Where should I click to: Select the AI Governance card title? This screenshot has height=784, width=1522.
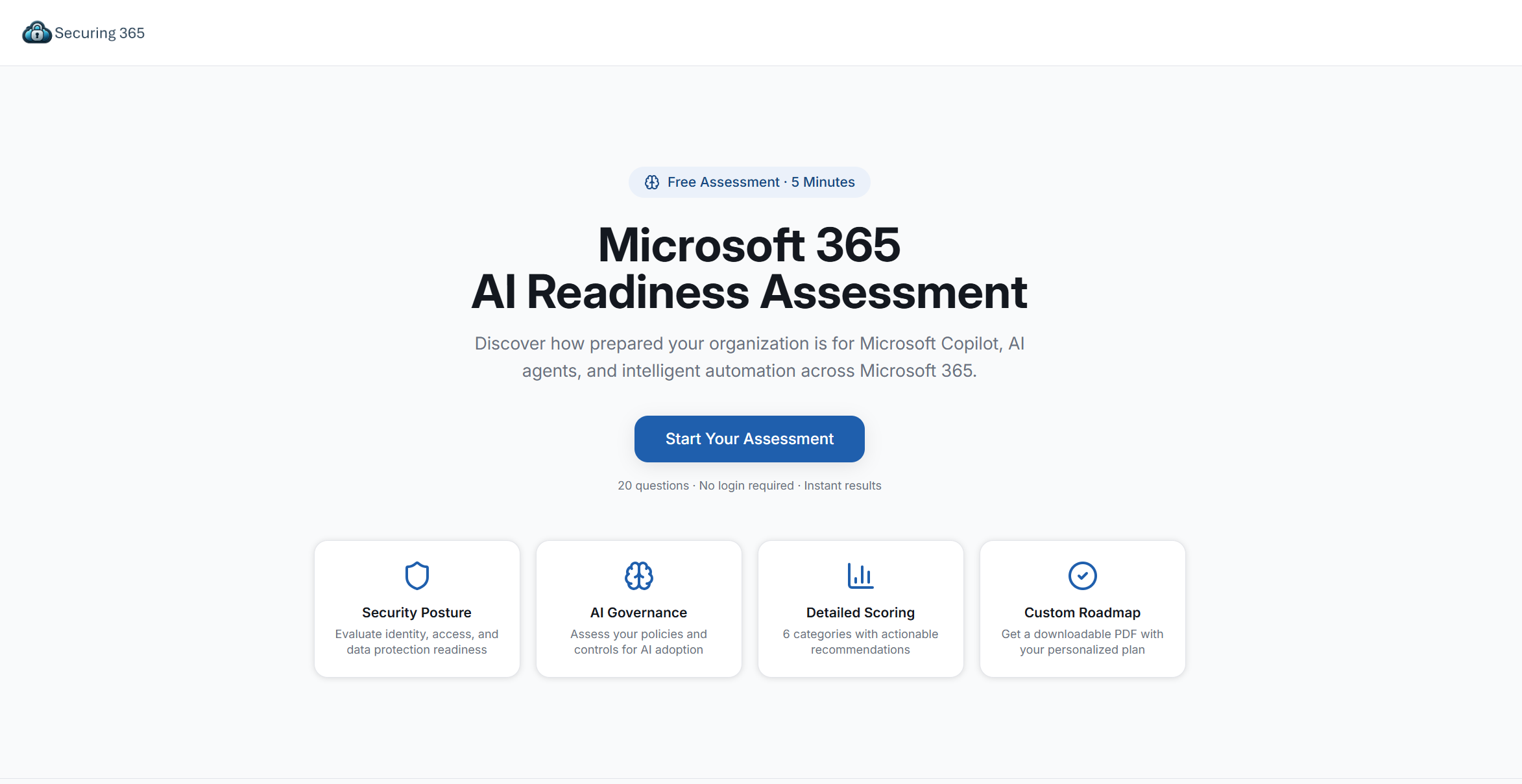(639, 613)
